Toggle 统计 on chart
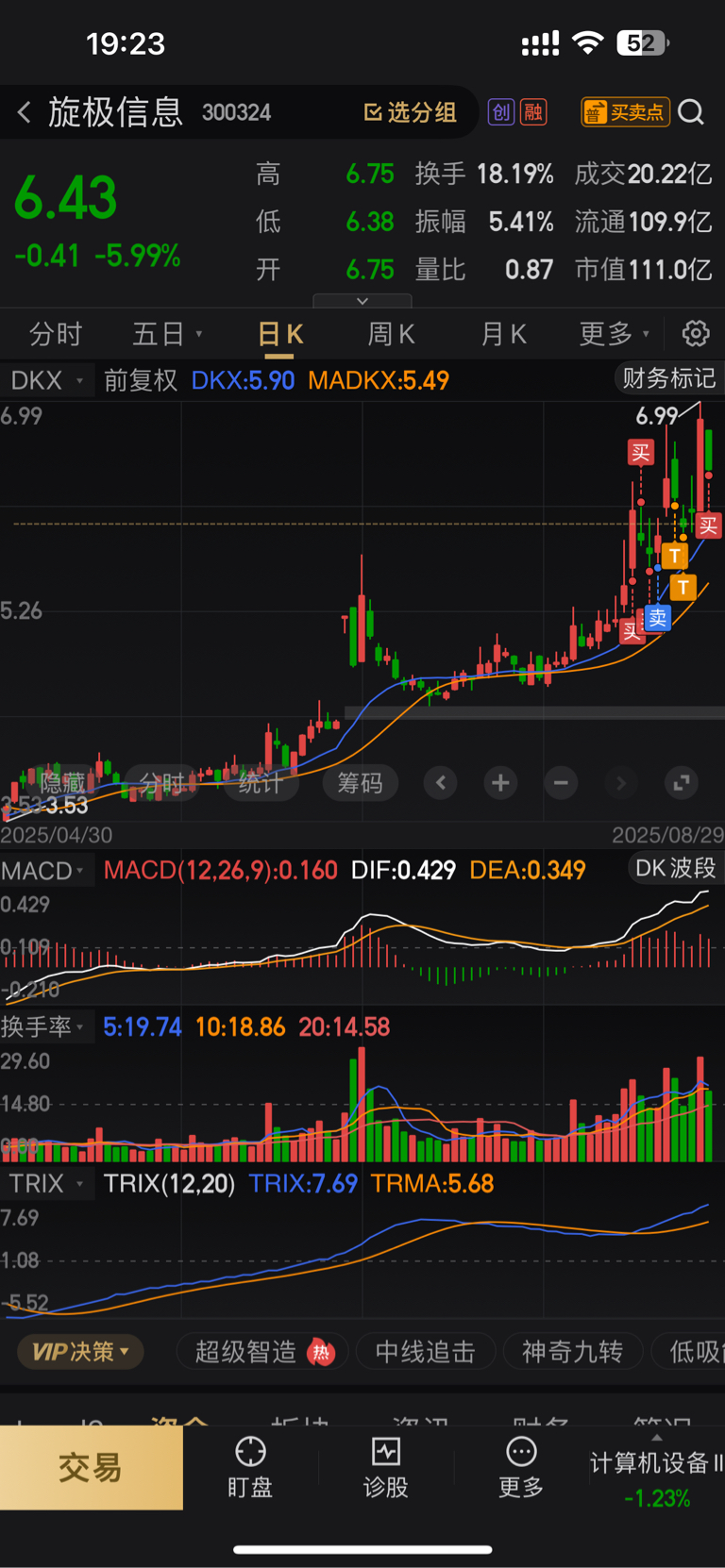 click(x=261, y=782)
